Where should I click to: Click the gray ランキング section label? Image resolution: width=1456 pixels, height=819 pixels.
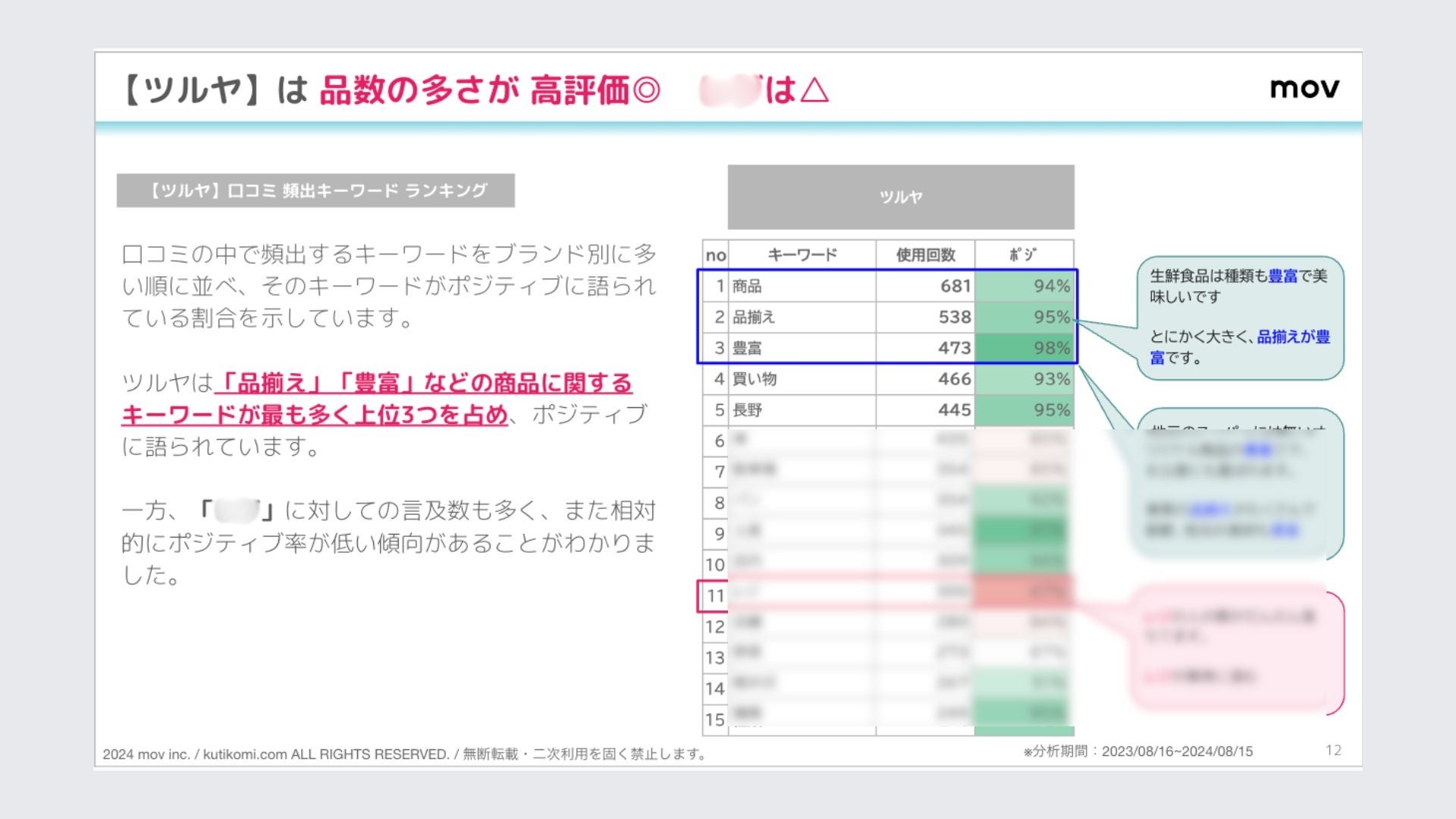[x=315, y=190]
